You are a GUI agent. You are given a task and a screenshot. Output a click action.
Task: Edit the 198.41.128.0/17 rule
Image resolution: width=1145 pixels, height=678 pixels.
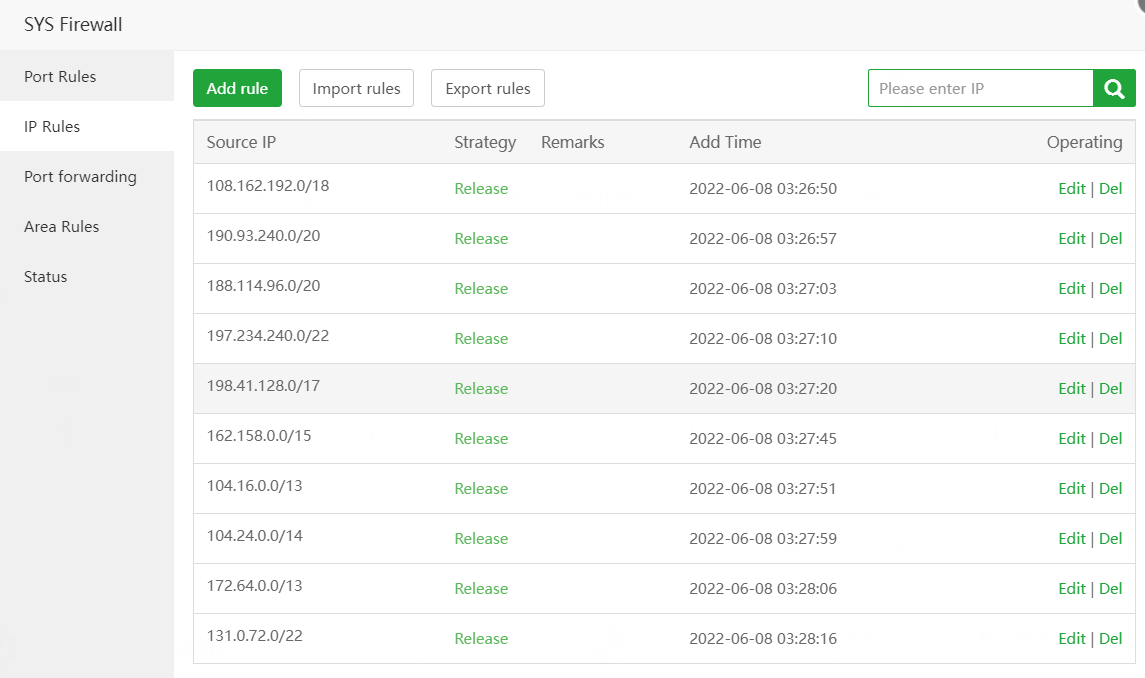[x=1071, y=389]
